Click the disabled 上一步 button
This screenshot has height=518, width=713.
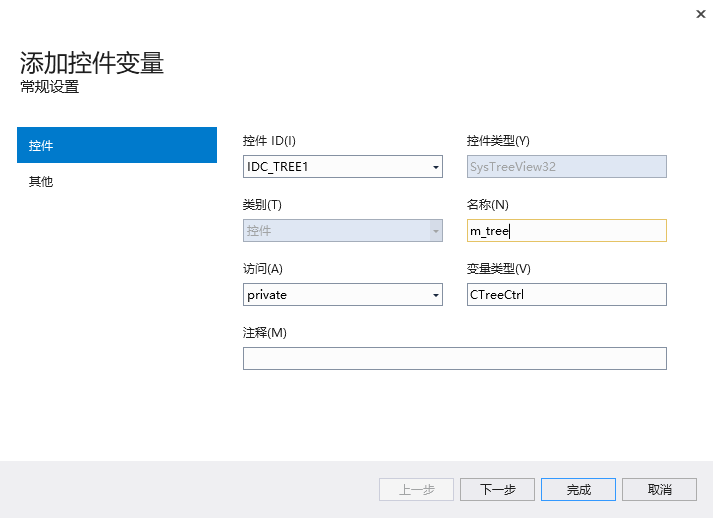coord(417,490)
